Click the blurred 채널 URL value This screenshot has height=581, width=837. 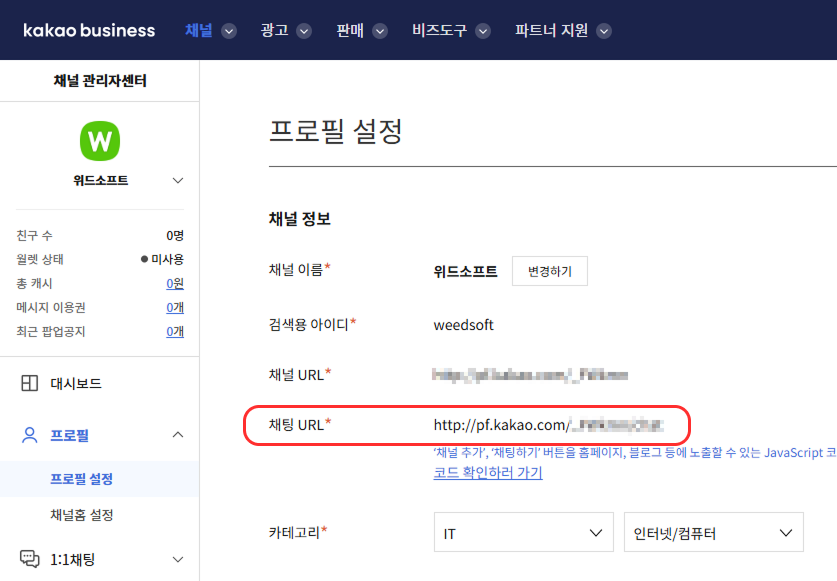pyautogui.click(x=530, y=375)
